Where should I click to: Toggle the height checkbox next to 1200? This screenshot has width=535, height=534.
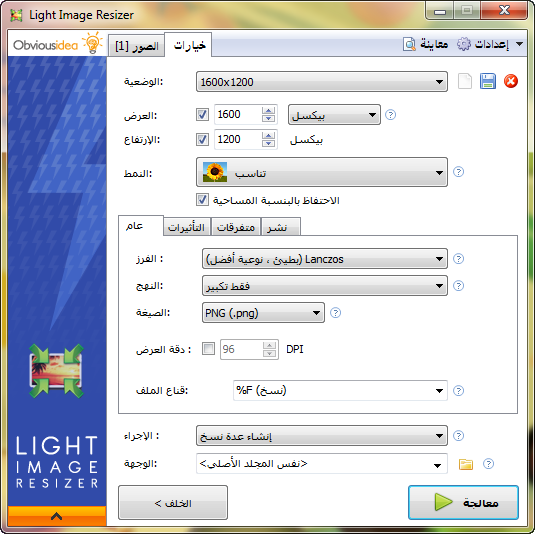coord(202,139)
